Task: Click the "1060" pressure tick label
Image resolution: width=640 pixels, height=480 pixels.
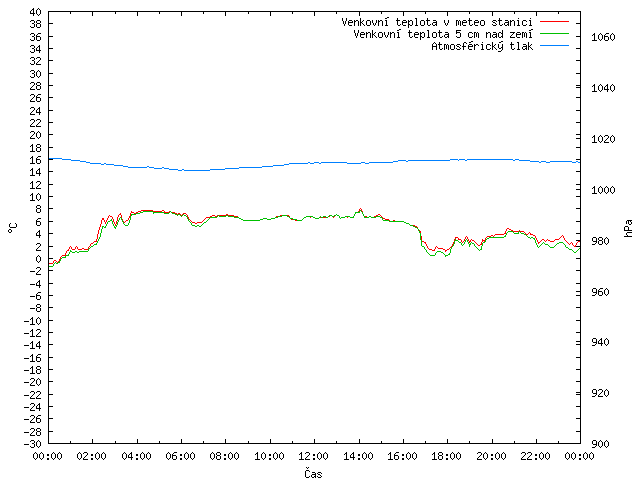Action: (603, 37)
